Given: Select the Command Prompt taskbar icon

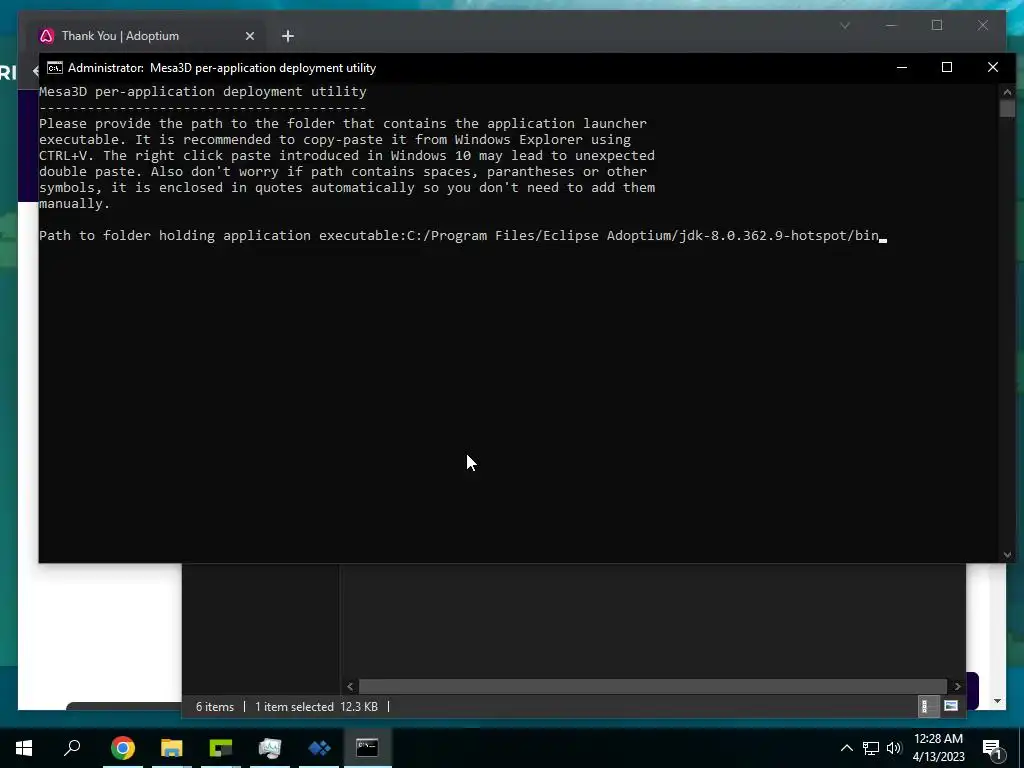Looking at the screenshot, I should tap(367, 748).
